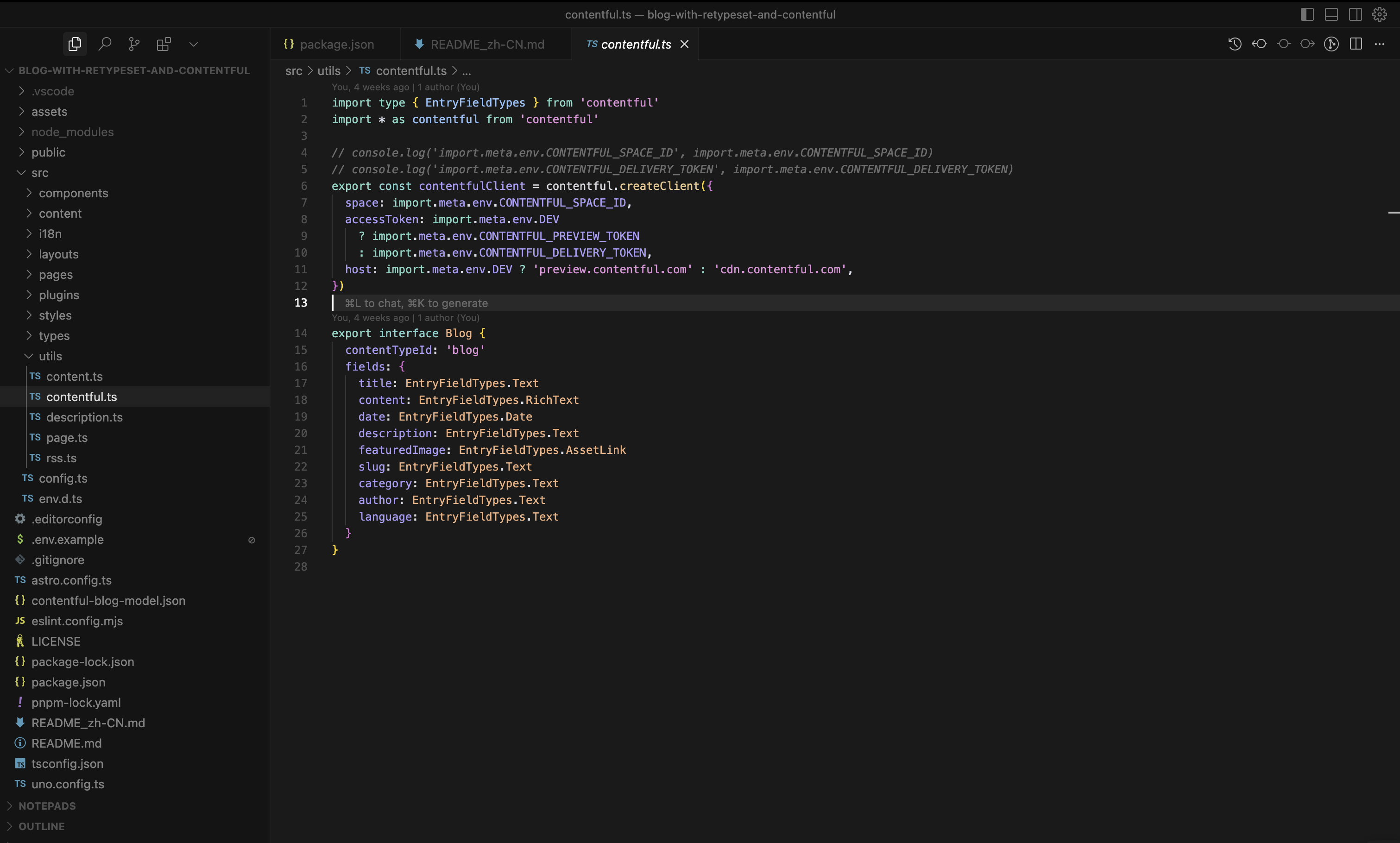Toggle the primary sidebar visibility

[1307, 15]
